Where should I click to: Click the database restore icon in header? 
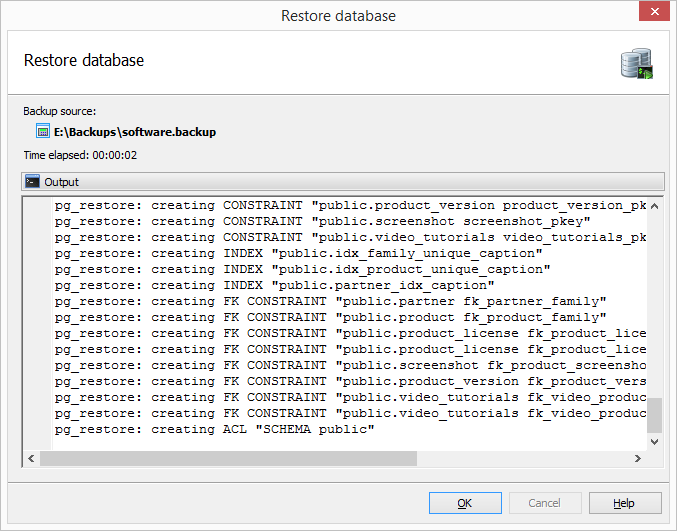coord(636,62)
